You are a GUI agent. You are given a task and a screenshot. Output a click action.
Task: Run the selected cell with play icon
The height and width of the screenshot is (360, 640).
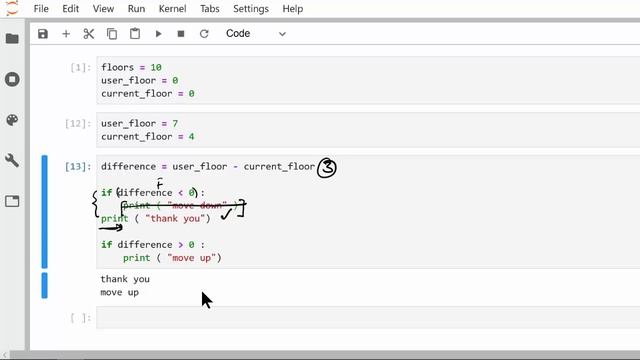click(x=158, y=34)
